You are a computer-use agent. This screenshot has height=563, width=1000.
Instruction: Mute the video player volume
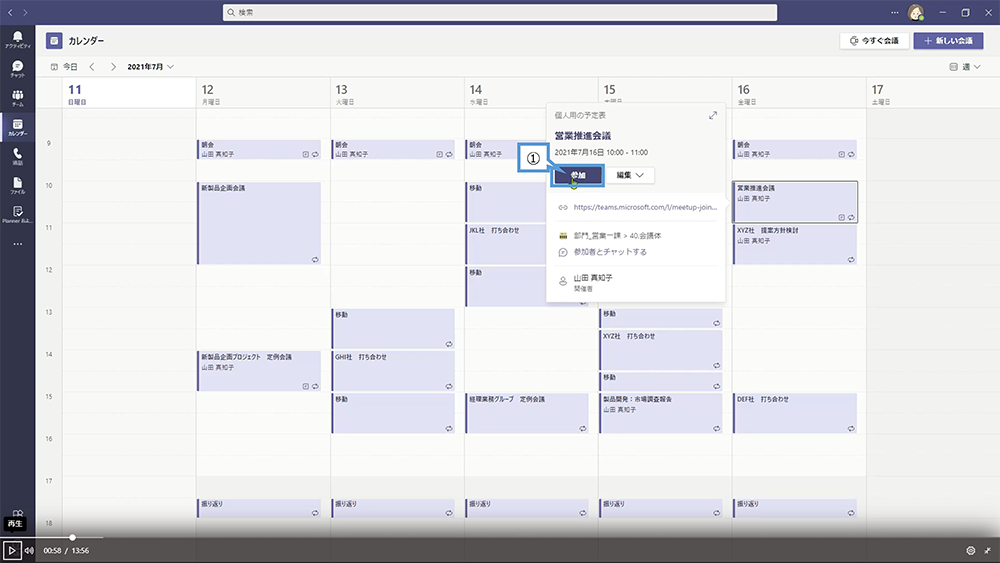(x=29, y=550)
